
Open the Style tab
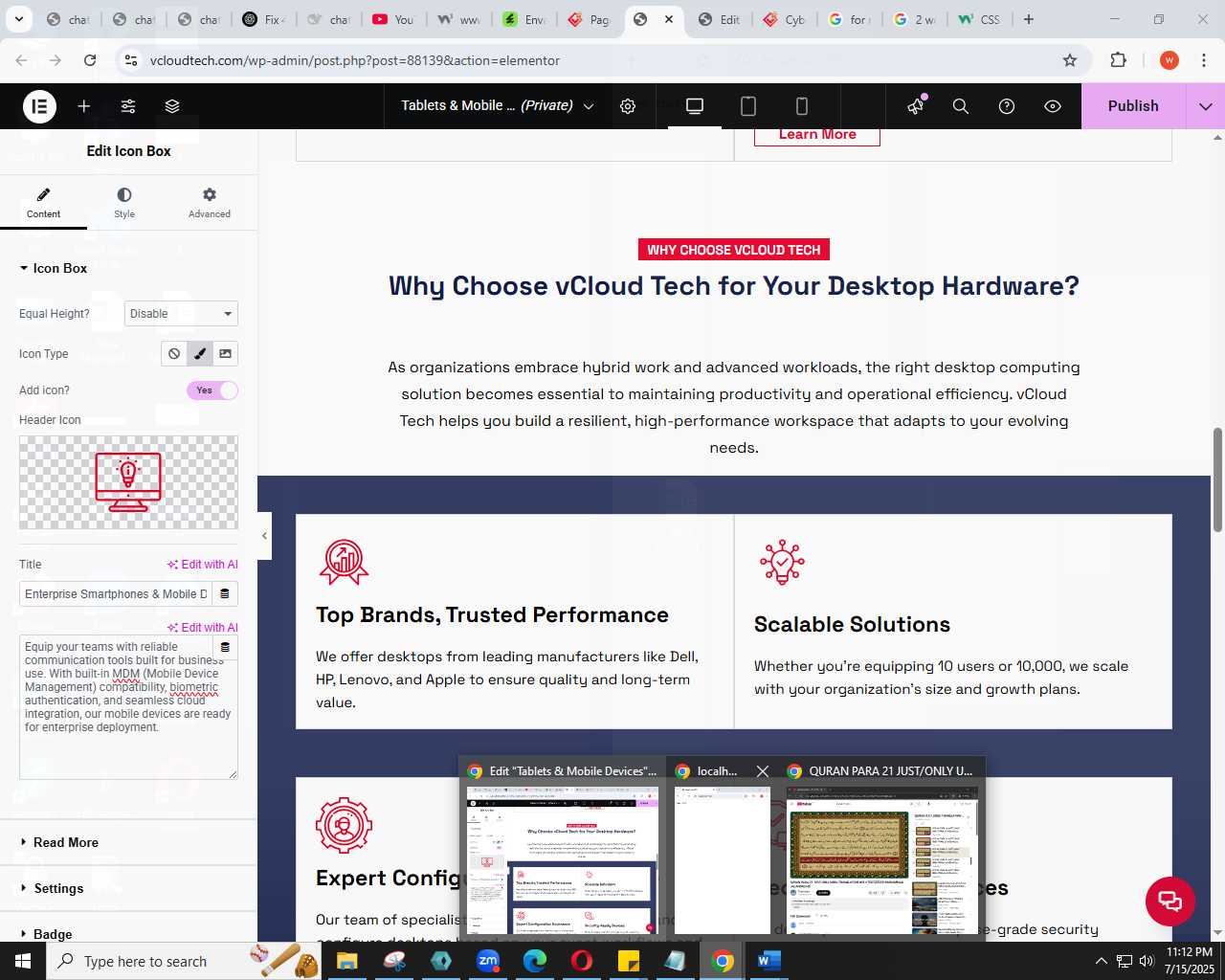tap(124, 204)
